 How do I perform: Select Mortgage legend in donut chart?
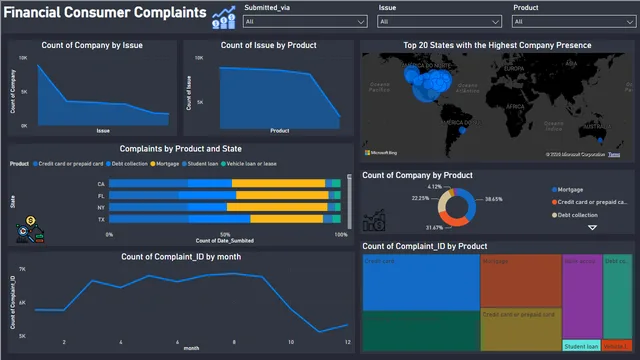[567, 190]
